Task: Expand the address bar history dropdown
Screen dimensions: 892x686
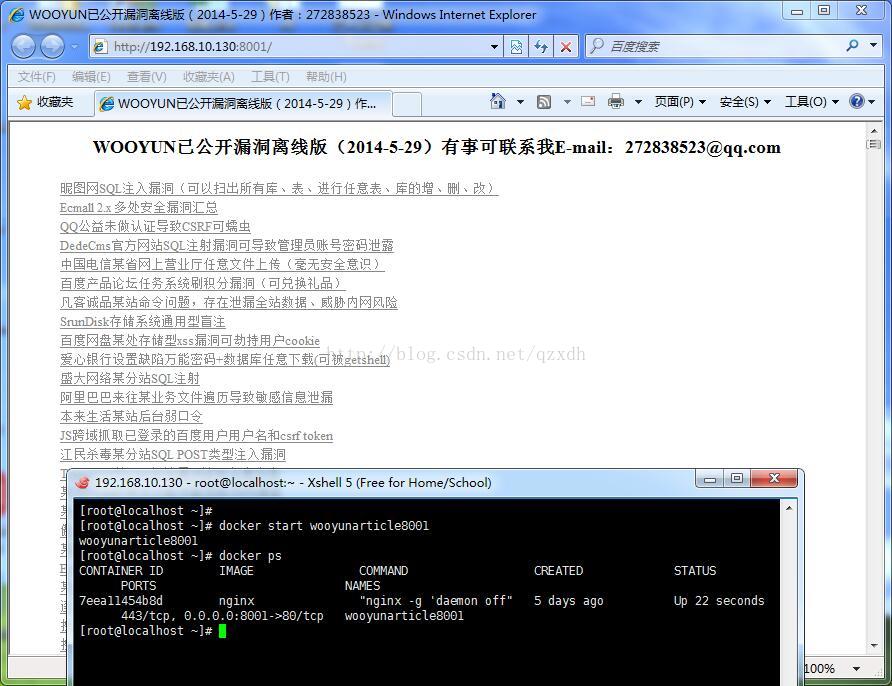Action: pyautogui.click(x=494, y=47)
